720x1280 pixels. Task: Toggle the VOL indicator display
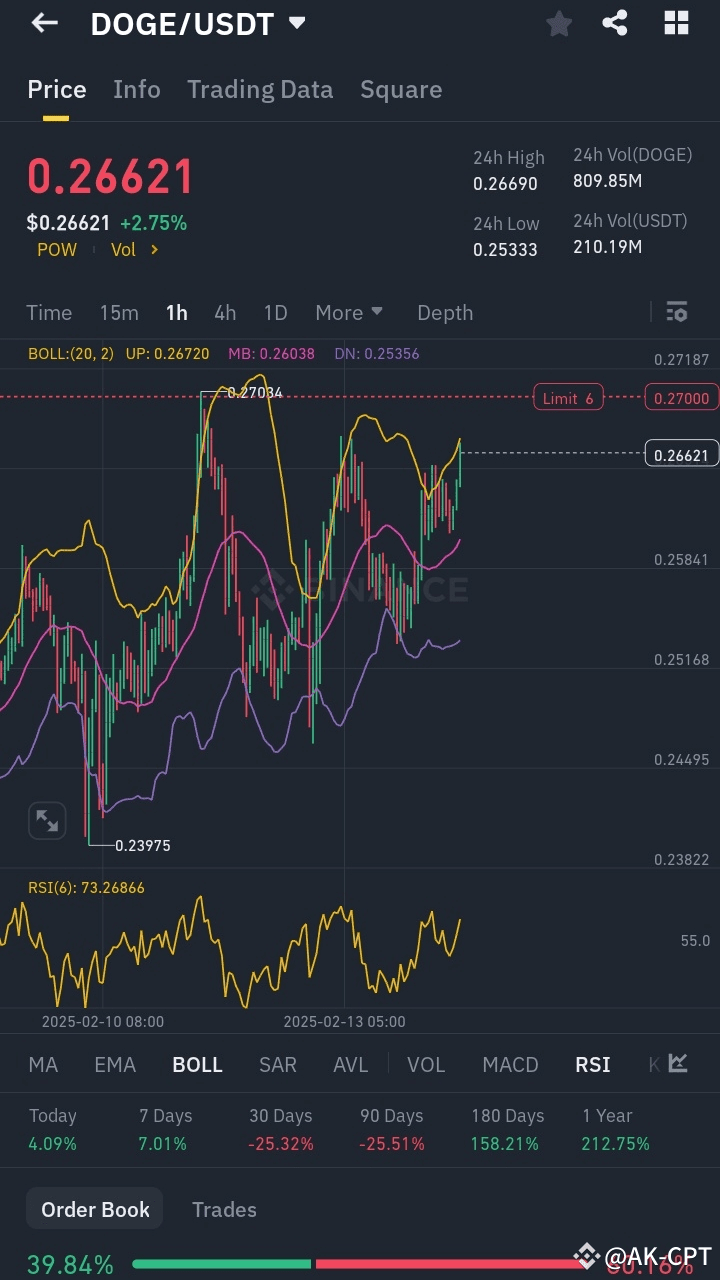click(426, 1065)
